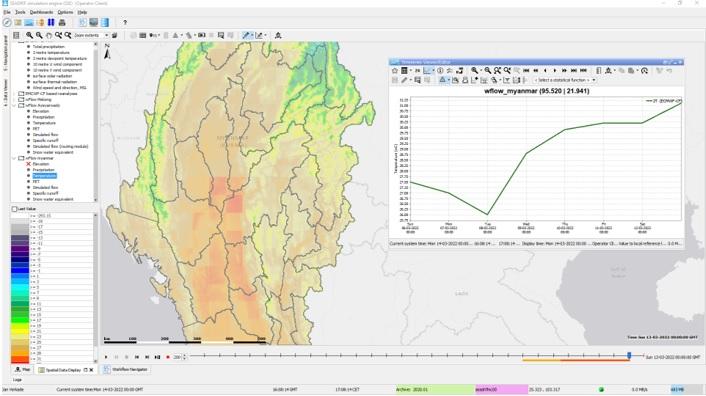Toggle the Last Value checkbox

tap(14, 209)
